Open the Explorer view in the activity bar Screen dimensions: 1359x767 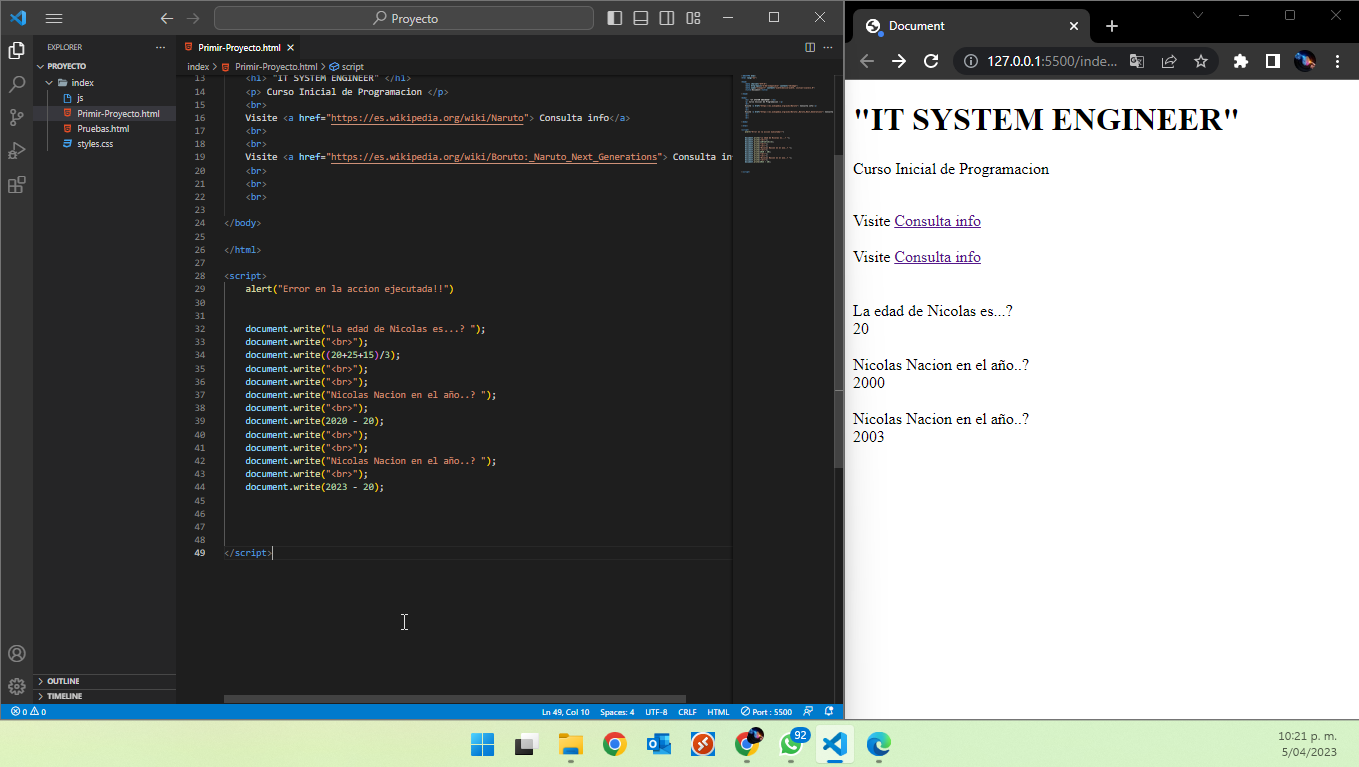pos(16,50)
